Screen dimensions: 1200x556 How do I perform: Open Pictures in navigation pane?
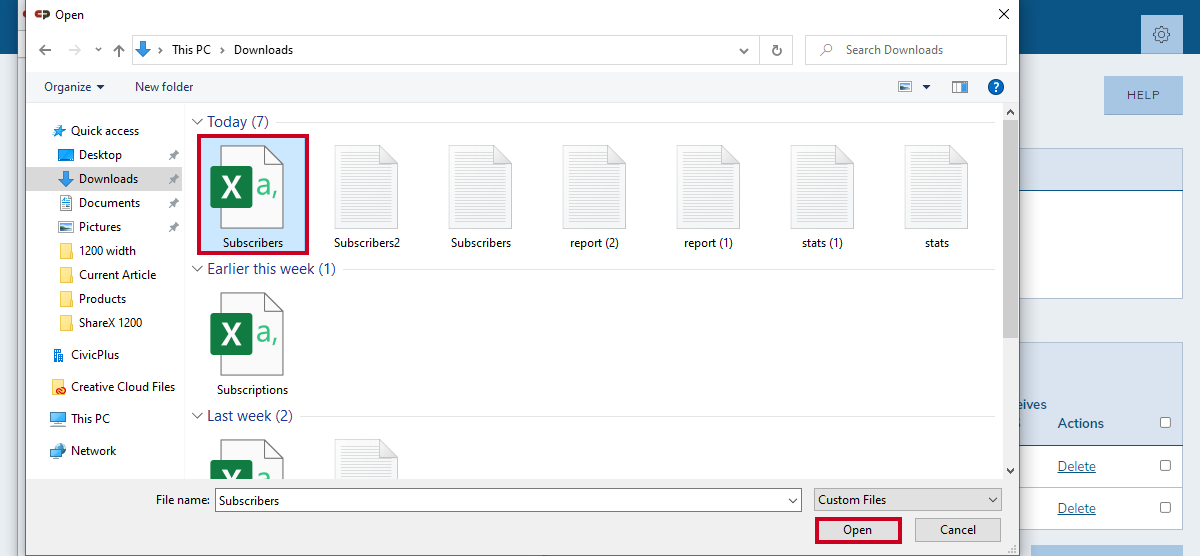[100, 227]
